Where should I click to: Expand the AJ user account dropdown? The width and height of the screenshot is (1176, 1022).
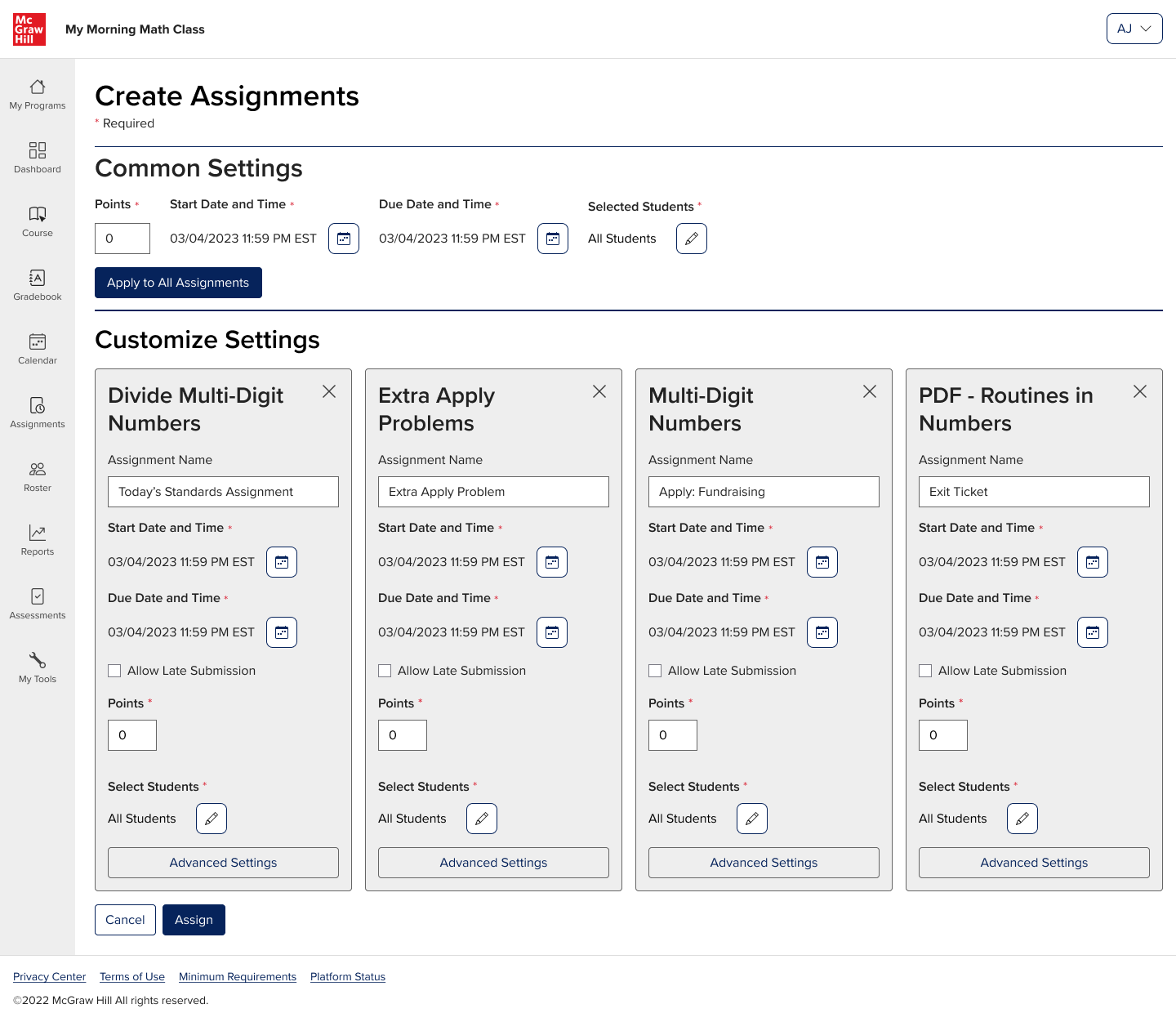[x=1134, y=29]
